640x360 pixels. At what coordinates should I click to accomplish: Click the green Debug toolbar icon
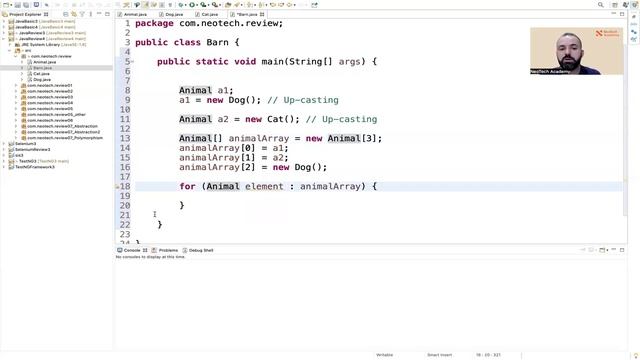pyautogui.click(x=180, y=5)
